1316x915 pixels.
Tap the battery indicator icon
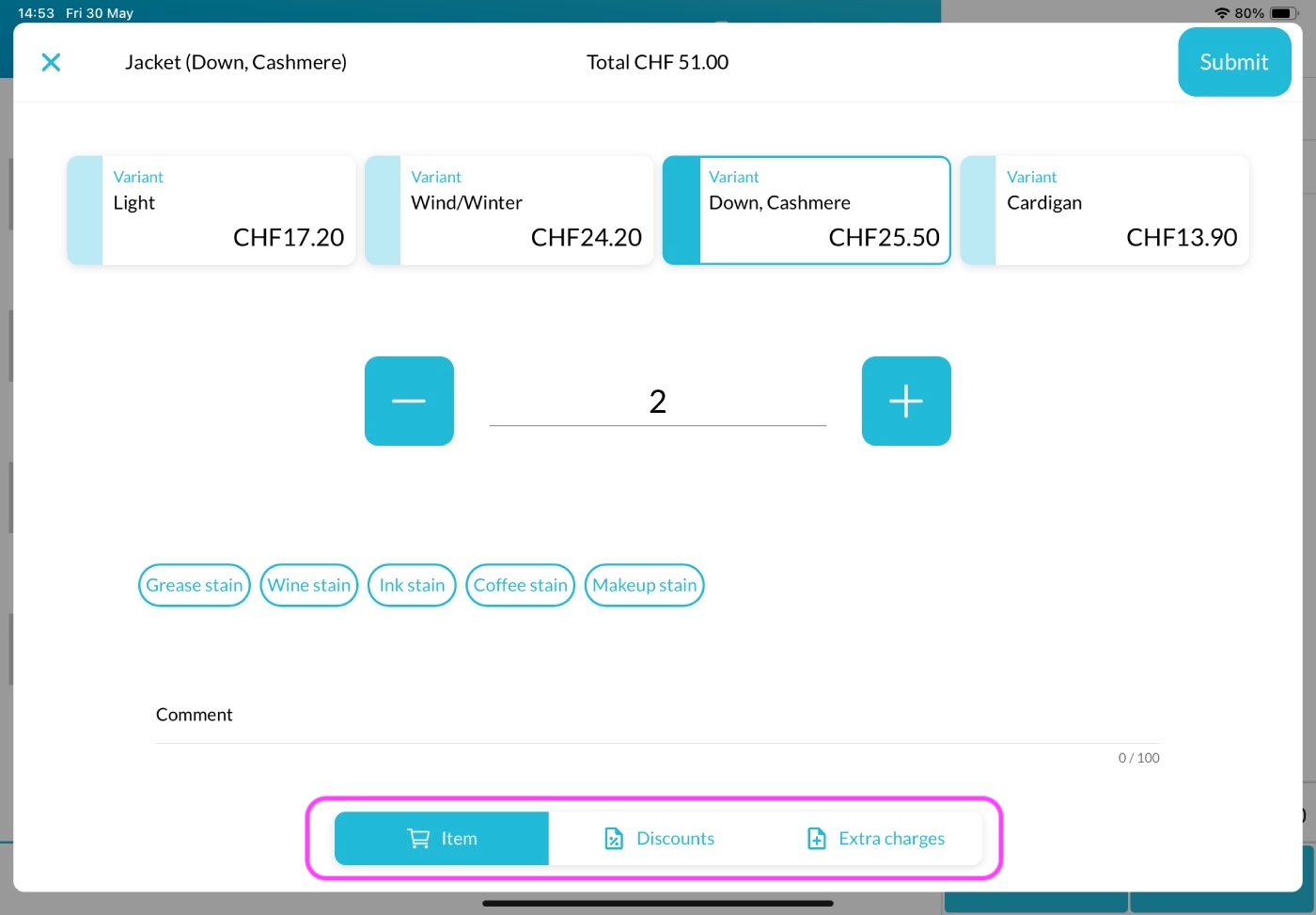(1284, 13)
